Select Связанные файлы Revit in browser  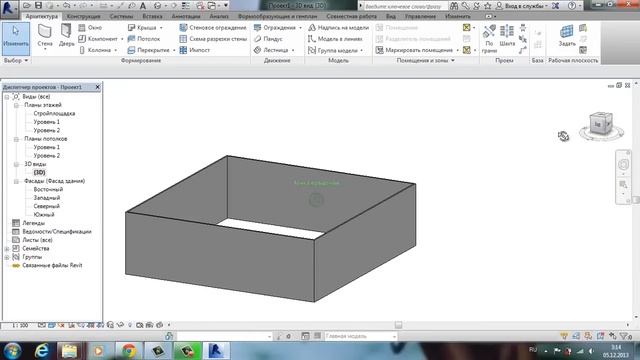tap(52, 265)
